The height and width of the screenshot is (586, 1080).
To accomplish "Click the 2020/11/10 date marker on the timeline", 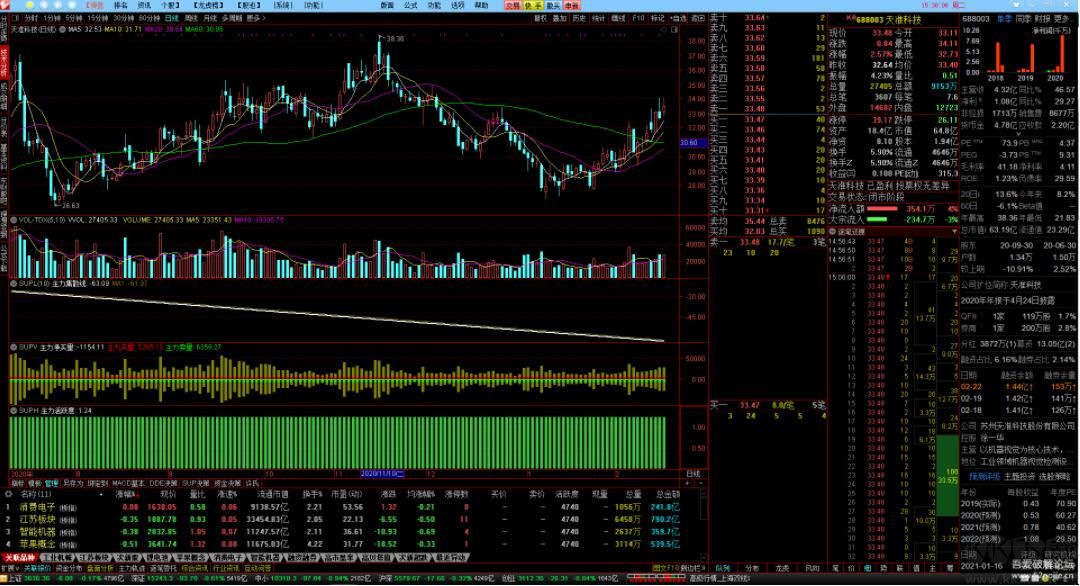I will click(x=383, y=474).
